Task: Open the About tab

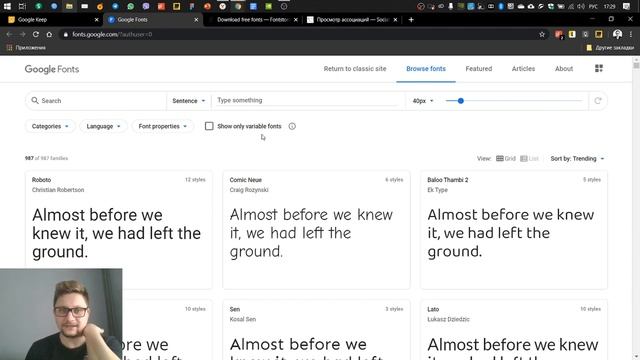Action: tap(564, 69)
